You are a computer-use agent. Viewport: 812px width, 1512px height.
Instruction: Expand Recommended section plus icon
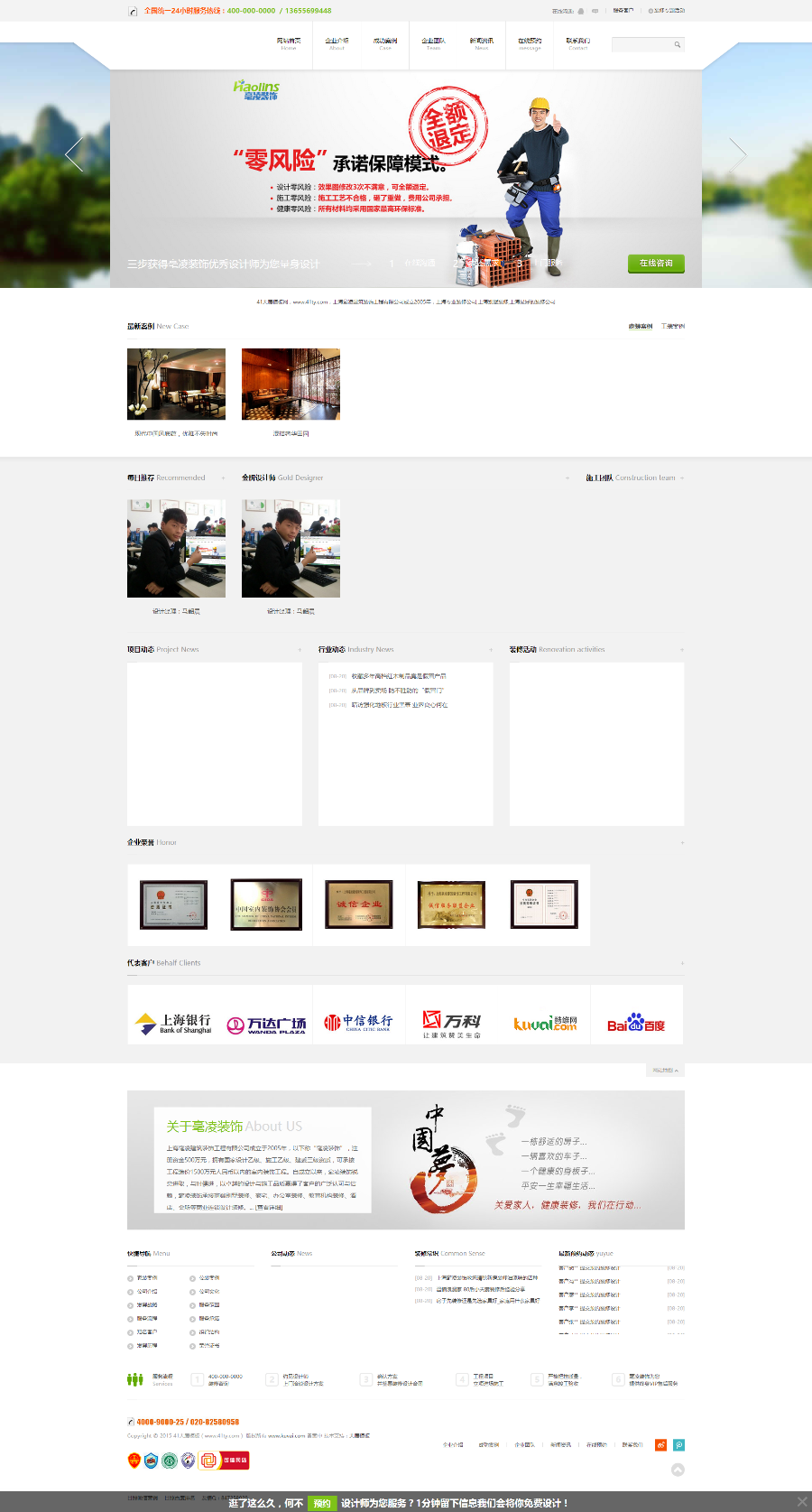tap(223, 478)
